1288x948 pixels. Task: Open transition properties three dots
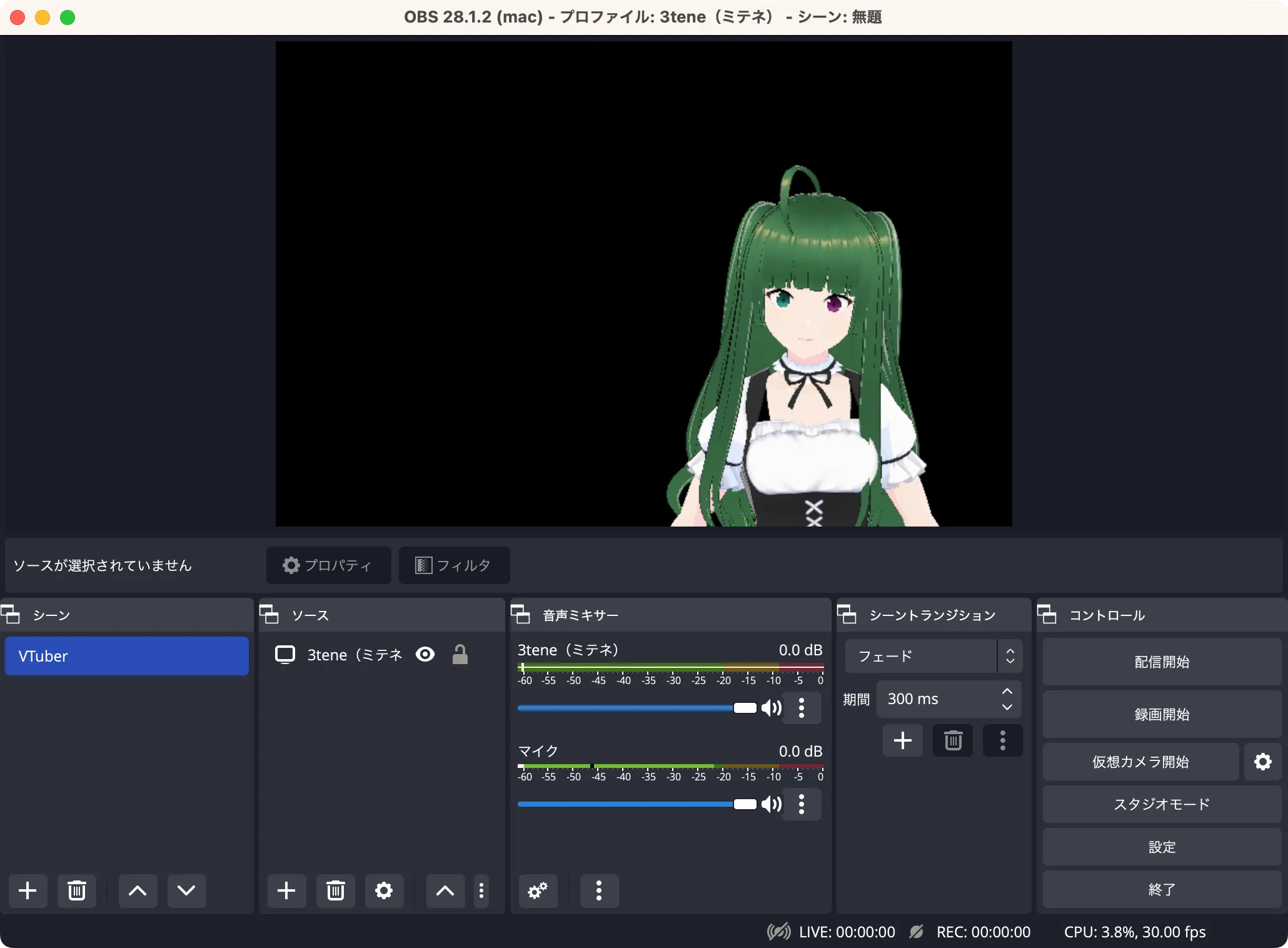(1003, 741)
